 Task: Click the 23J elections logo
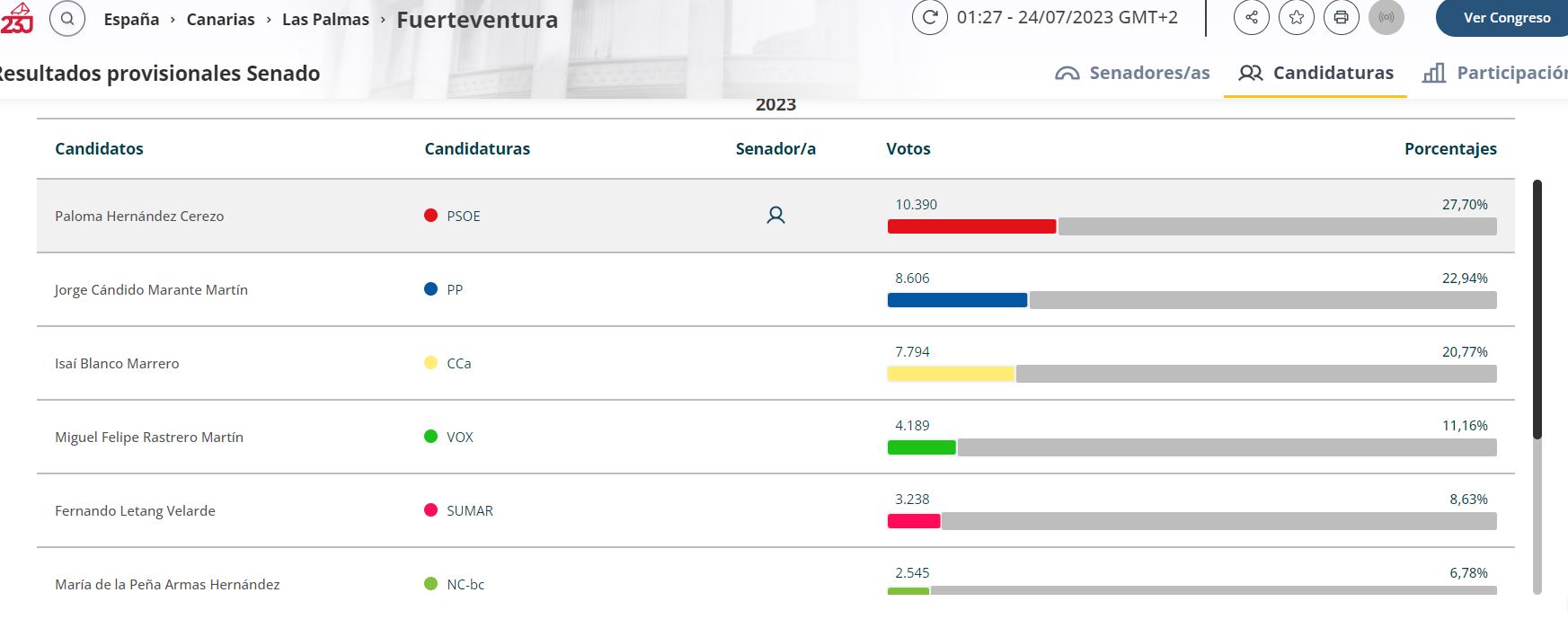point(15,18)
